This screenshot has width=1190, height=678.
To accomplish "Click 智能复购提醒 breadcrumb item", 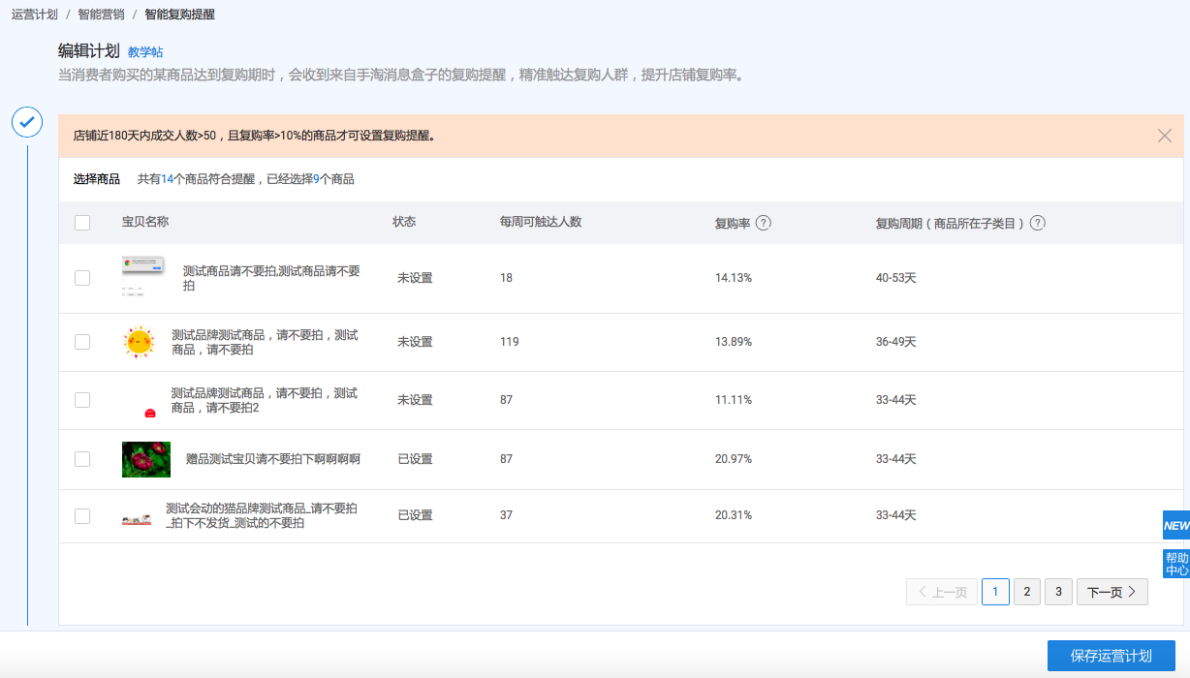I will [x=180, y=14].
